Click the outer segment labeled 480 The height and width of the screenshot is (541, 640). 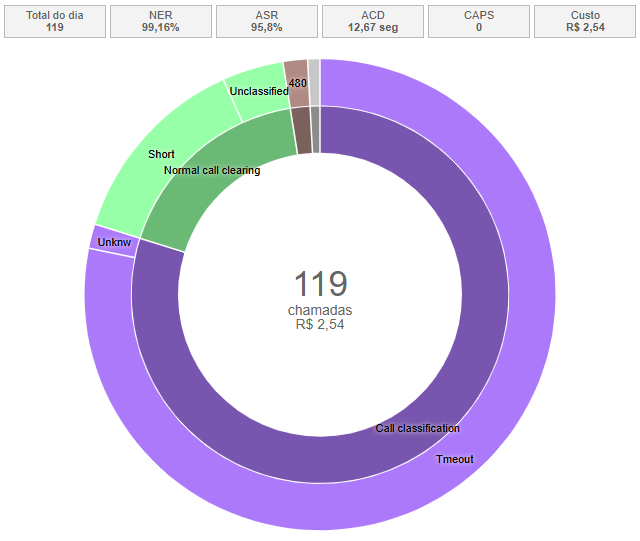coord(297,84)
